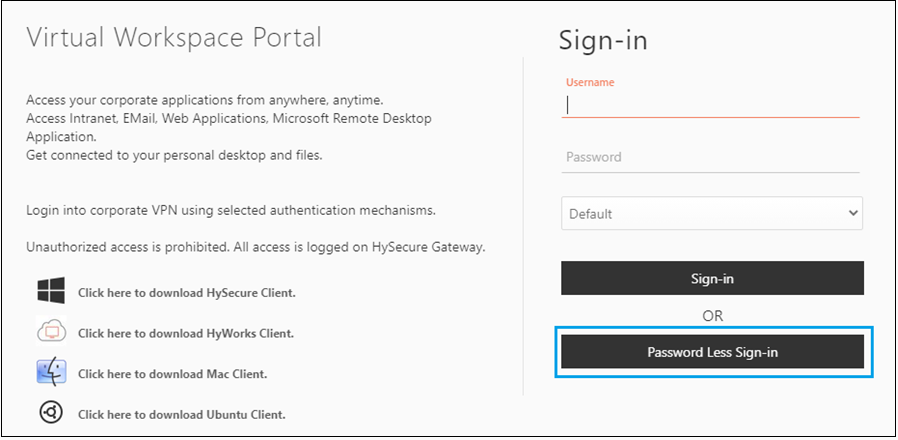The width and height of the screenshot is (898, 440).
Task: Open the Default authentication dropdown
Action: [x=712, y=214]
